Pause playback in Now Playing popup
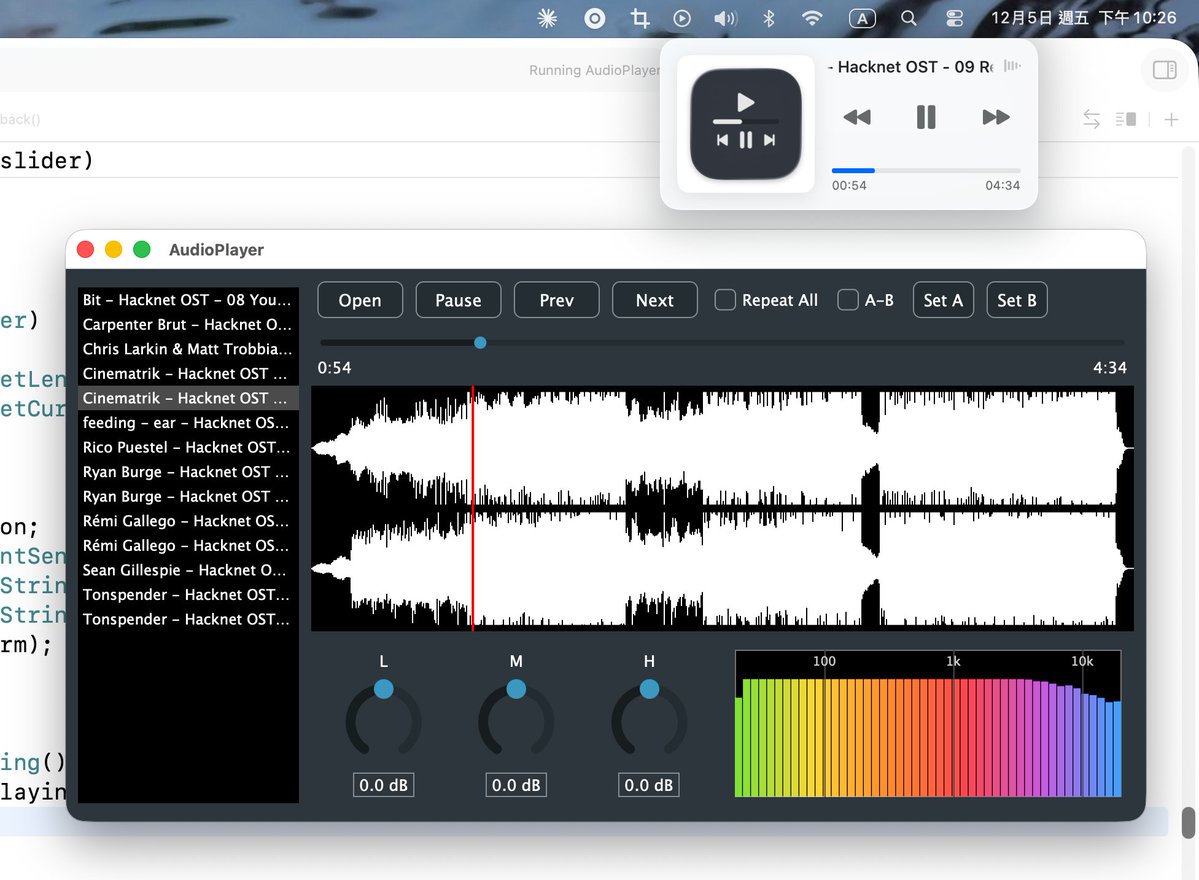Screen dimensions: 1199x880 pyautogui.click(x=926, y=117)
